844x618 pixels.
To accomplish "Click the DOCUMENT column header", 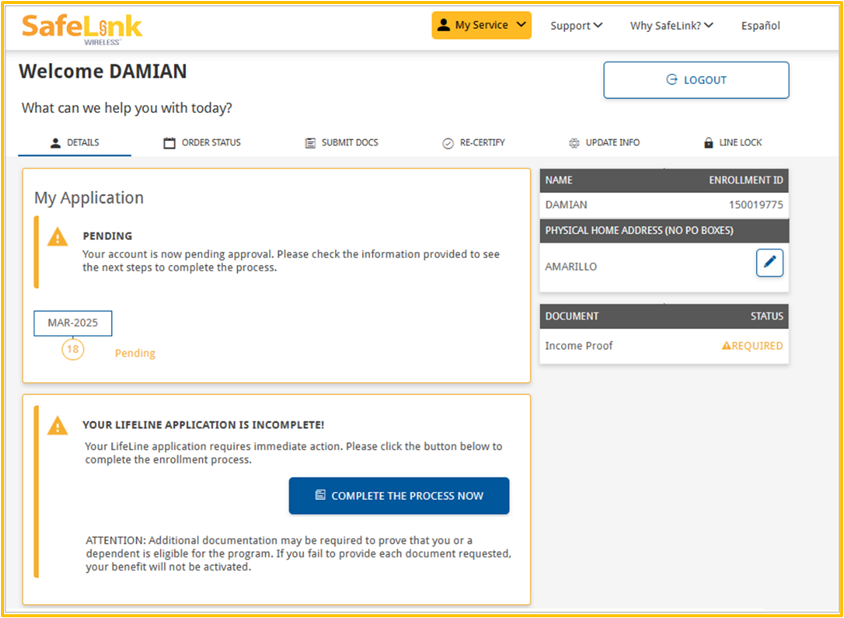I will click(x=572, y=316).
